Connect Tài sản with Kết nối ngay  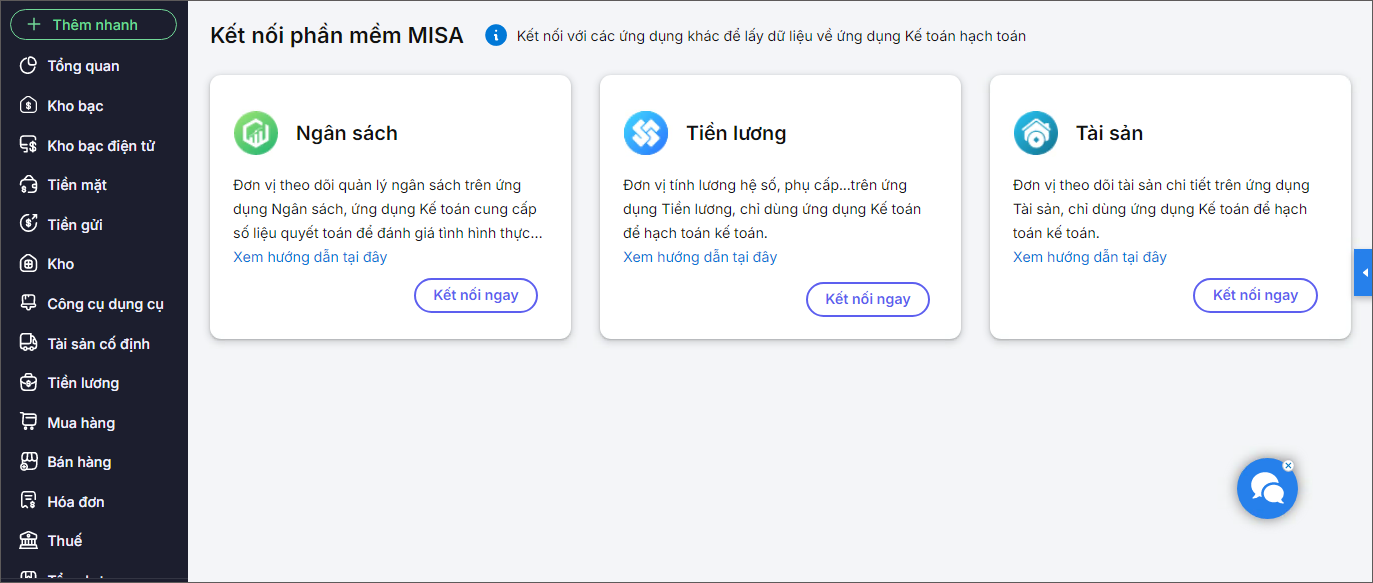[x=1255, y=295]
